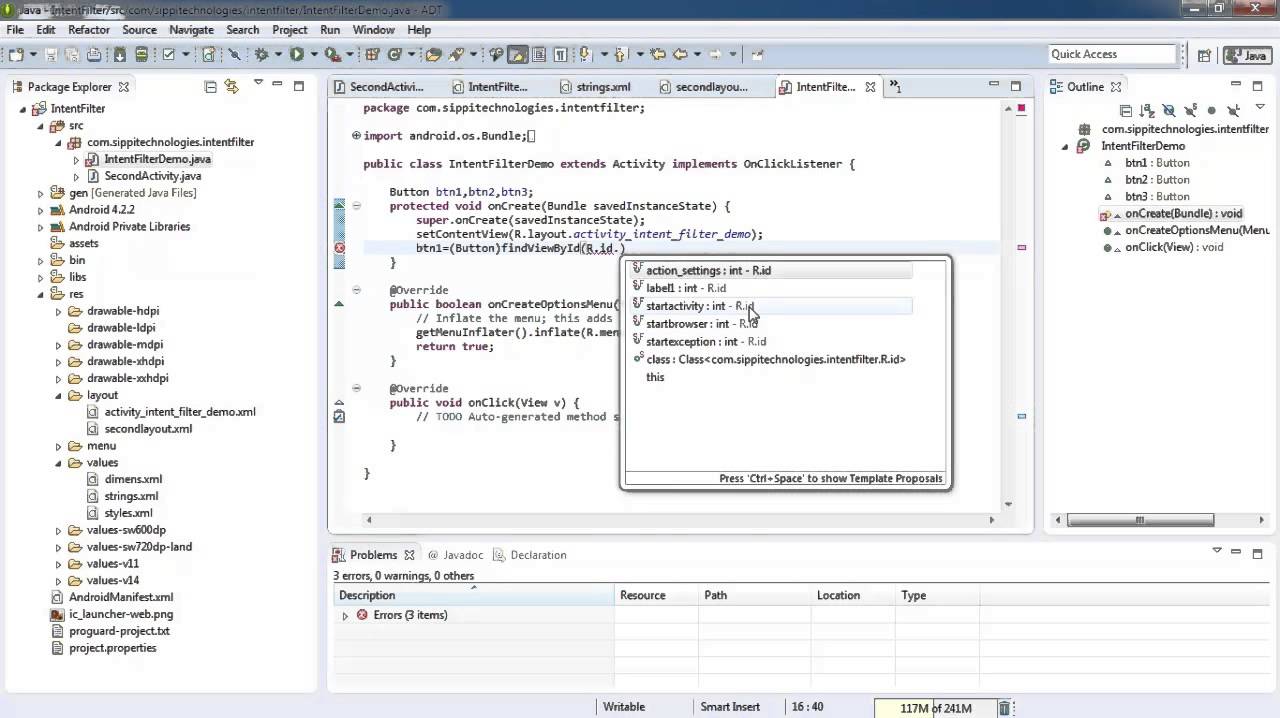The height and width of the screenshot is (718, 1280).
Task: Open the Run button dropdown arrow
Action: coord(314,55)
